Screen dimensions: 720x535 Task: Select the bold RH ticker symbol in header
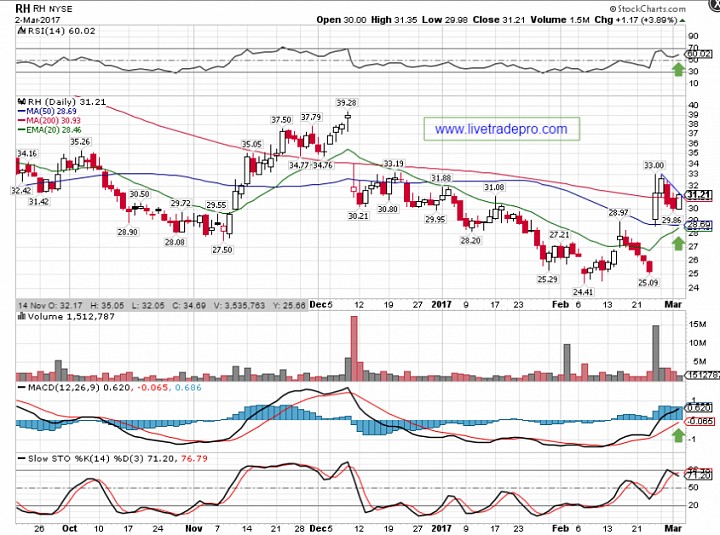(x=22, y=8)
